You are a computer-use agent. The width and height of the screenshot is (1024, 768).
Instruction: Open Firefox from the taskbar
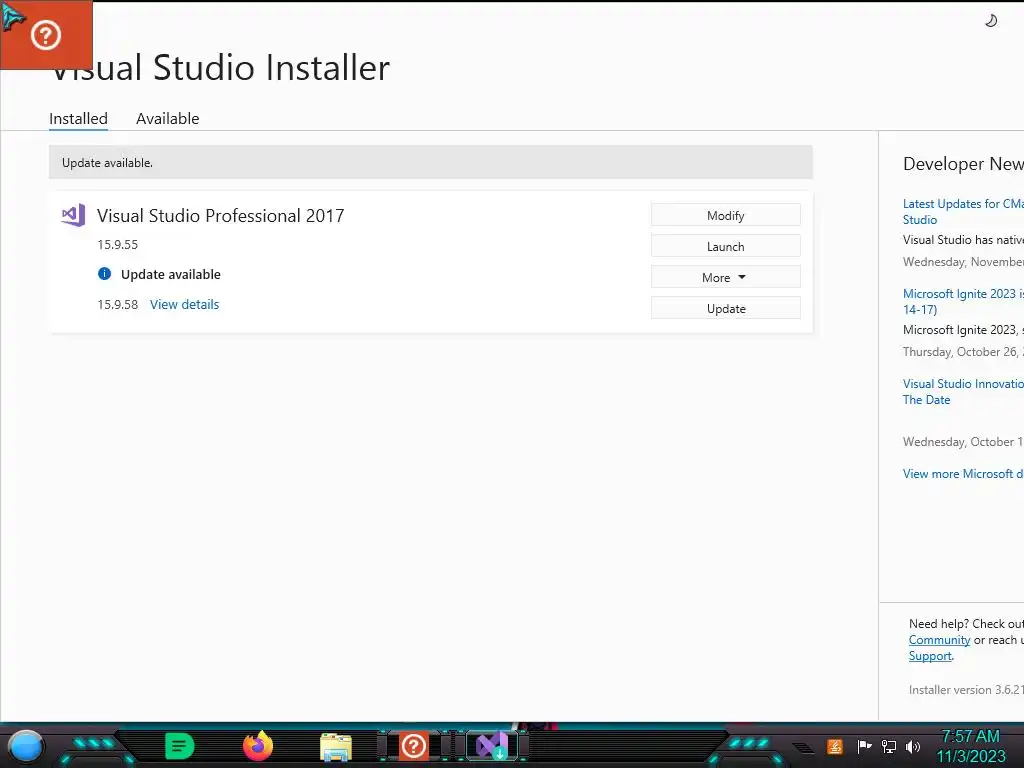tap(258, 746)
